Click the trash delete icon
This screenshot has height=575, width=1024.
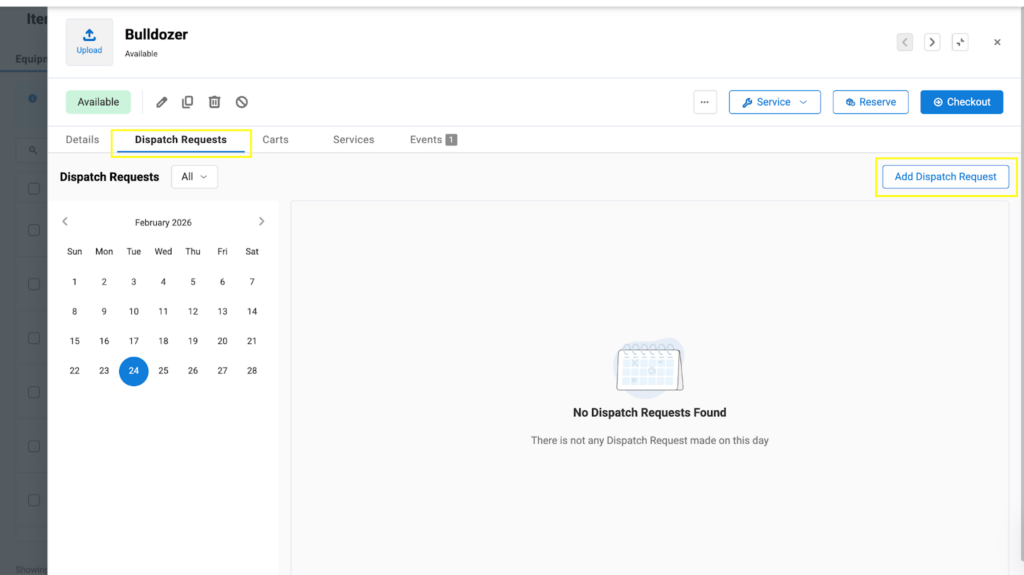214,102
